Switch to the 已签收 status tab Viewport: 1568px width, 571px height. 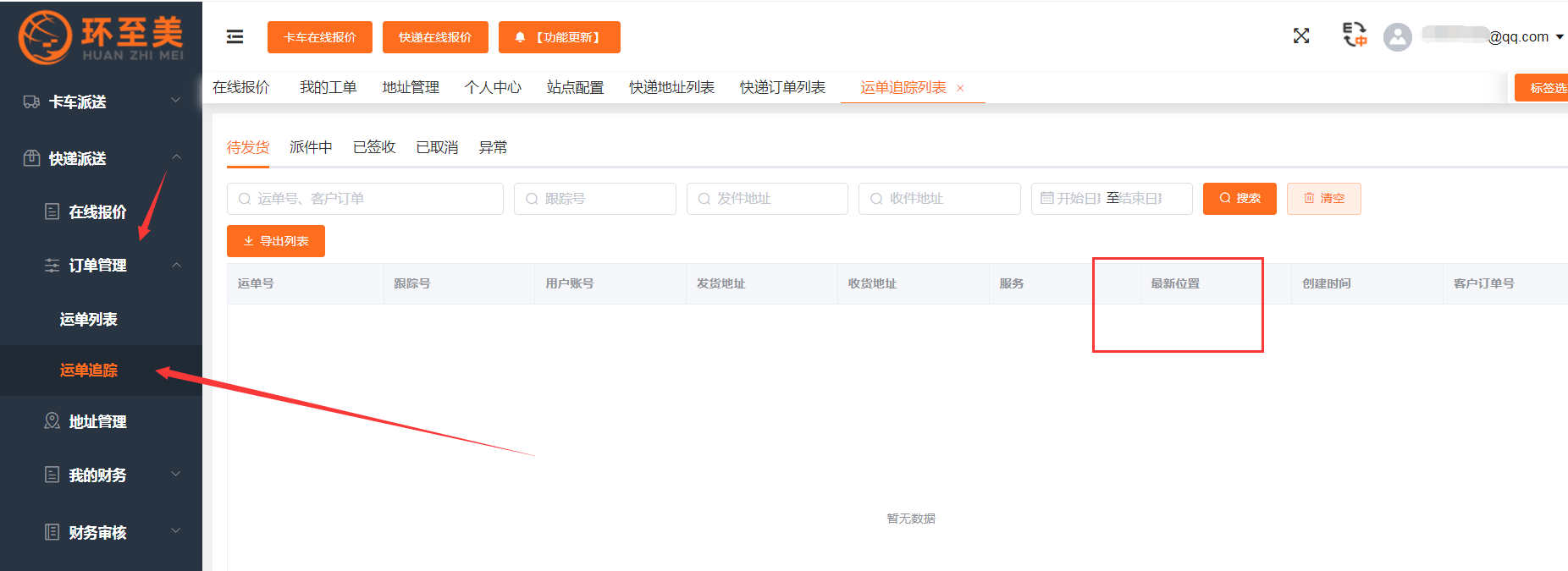point(374,147)
